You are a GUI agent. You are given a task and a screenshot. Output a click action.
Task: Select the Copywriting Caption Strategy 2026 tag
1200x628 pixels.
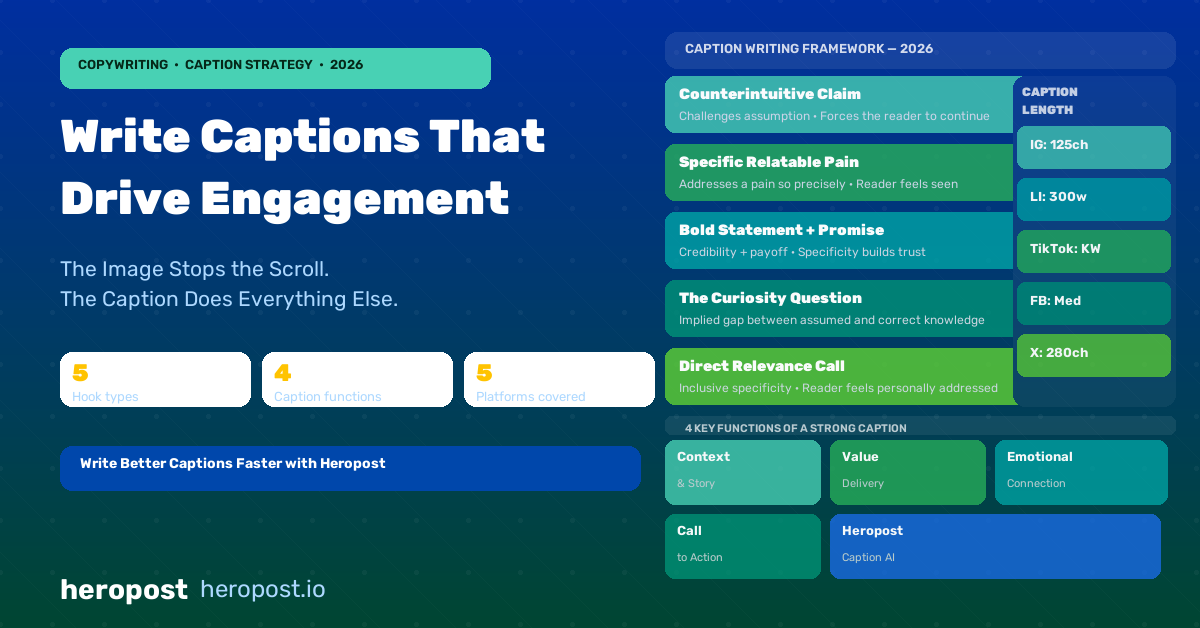275,68
